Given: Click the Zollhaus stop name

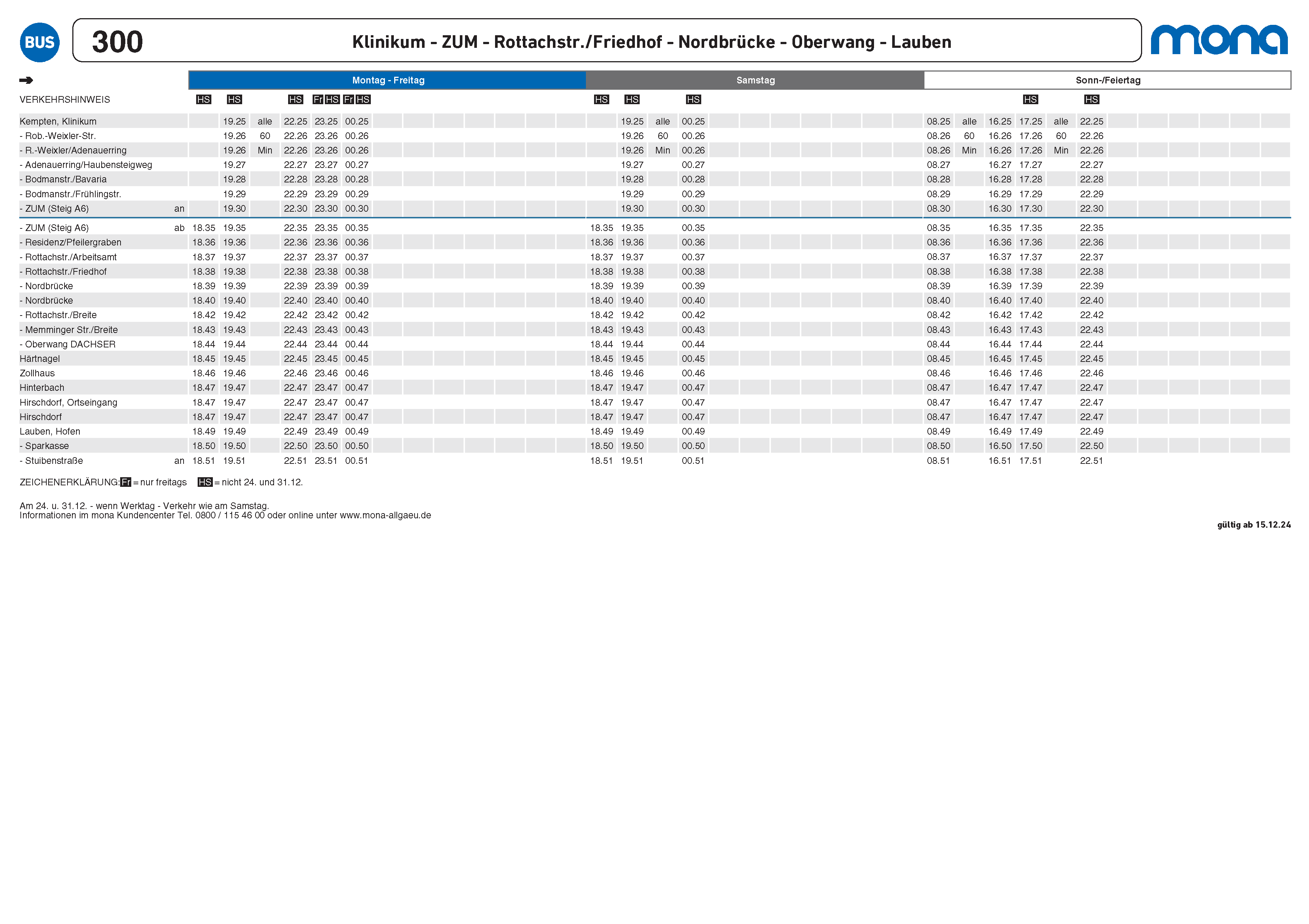Looking at the screenshot, I should click(37, 373).
